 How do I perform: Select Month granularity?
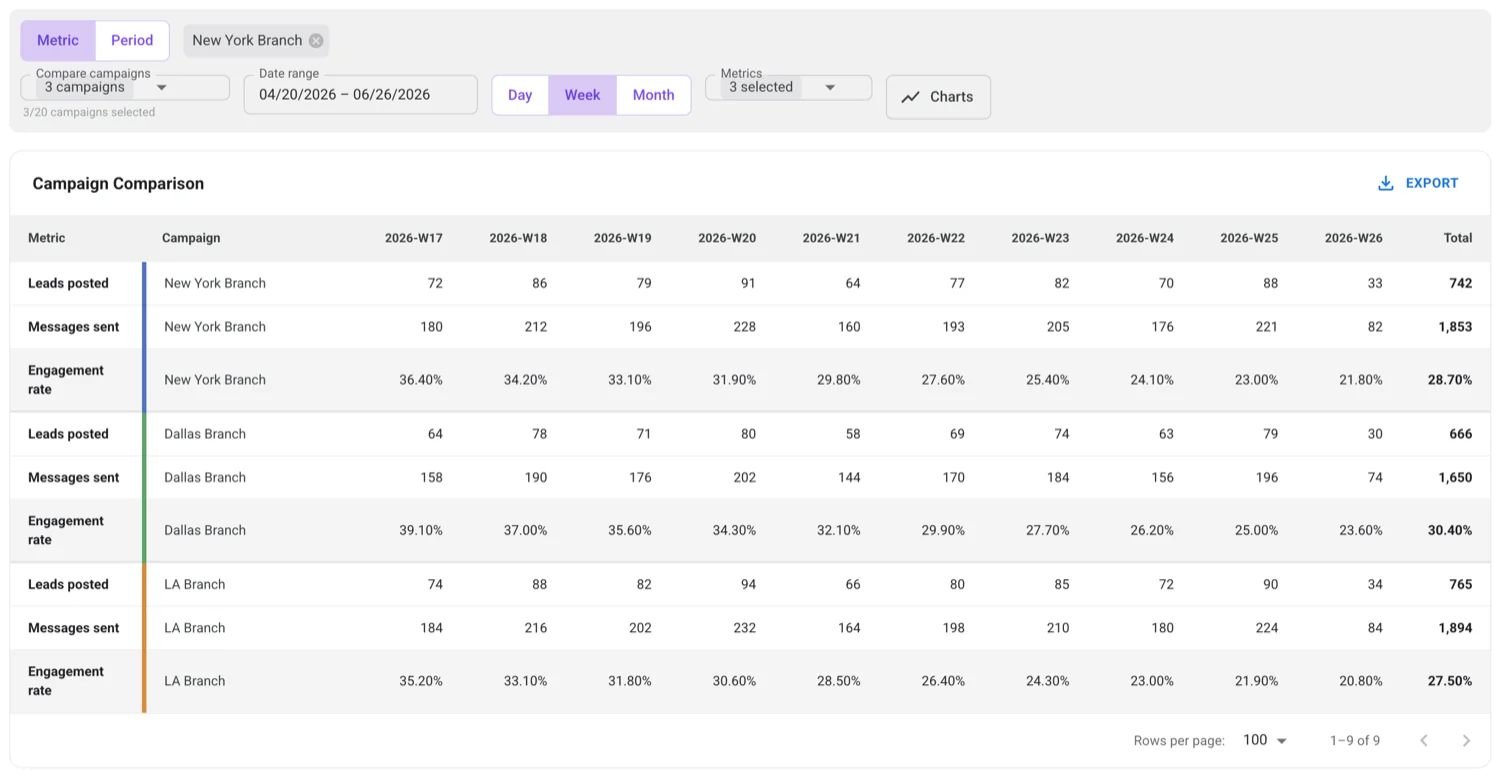654,95
